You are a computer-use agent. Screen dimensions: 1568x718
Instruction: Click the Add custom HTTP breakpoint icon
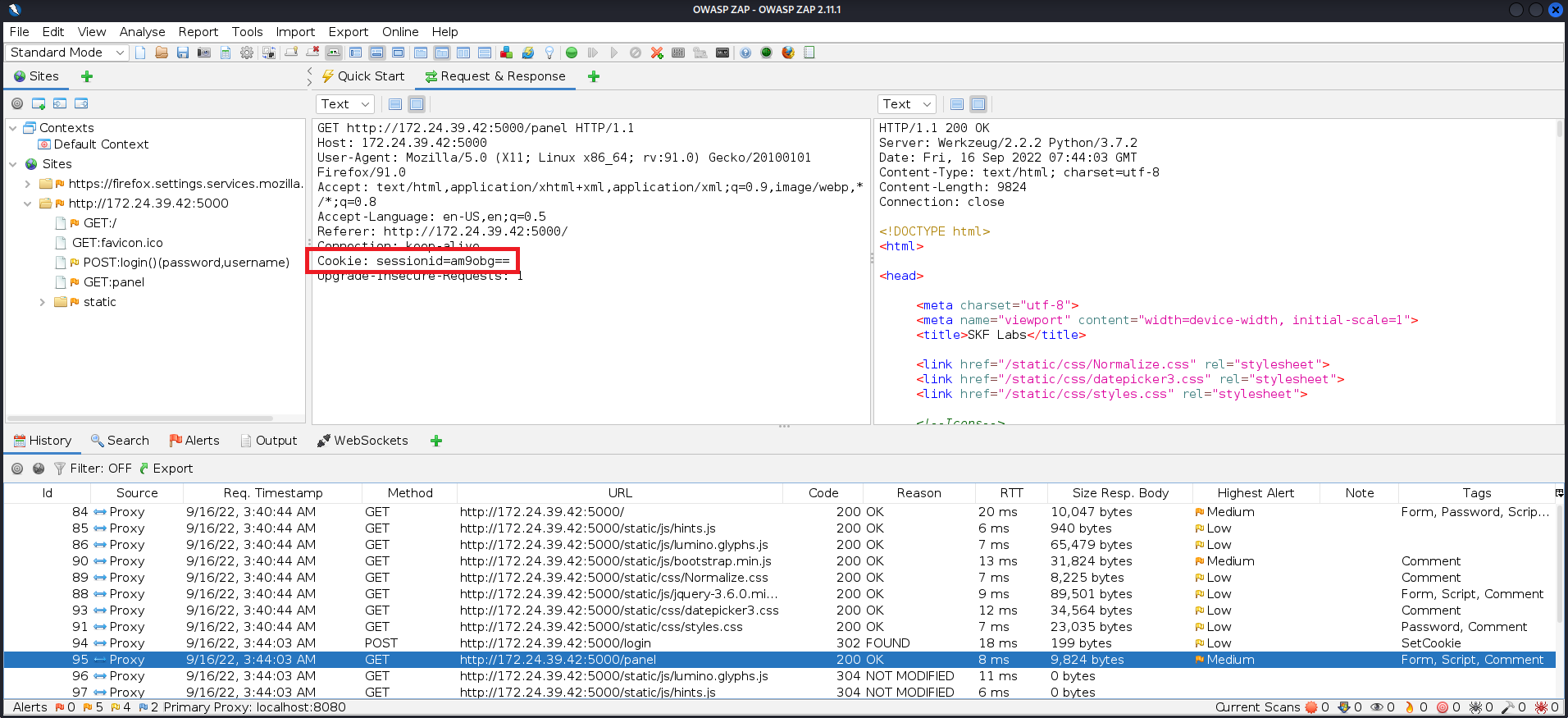coord(657,53)
